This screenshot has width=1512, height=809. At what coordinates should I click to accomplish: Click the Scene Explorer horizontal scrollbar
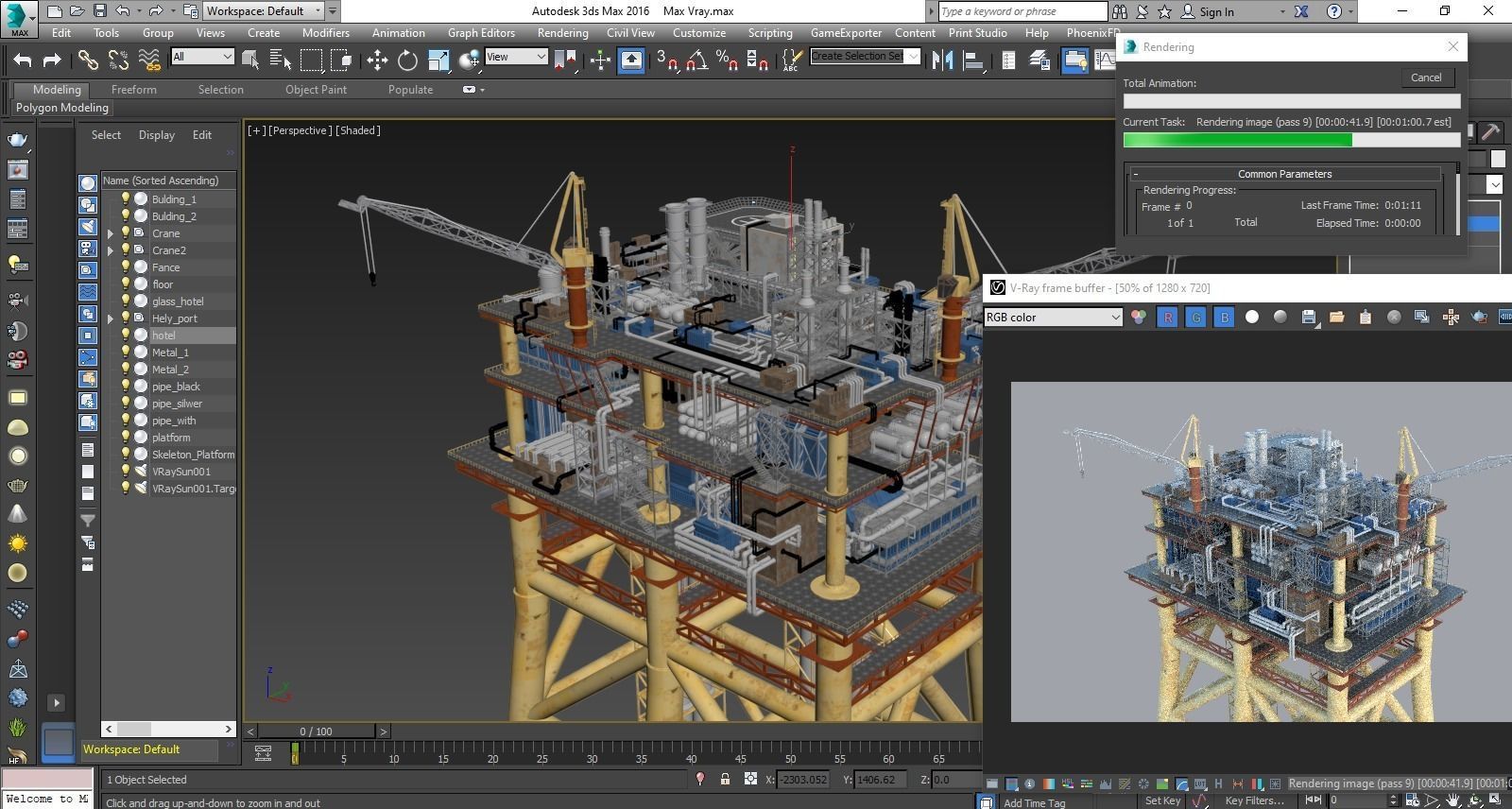168,729
